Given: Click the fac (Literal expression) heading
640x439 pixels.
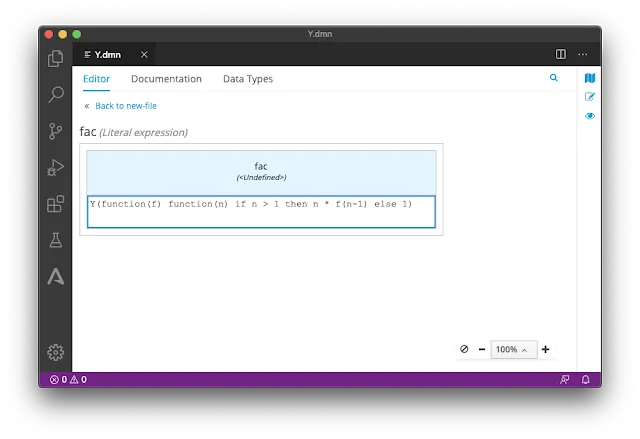Looking at the screenshot, I should 133,132.
